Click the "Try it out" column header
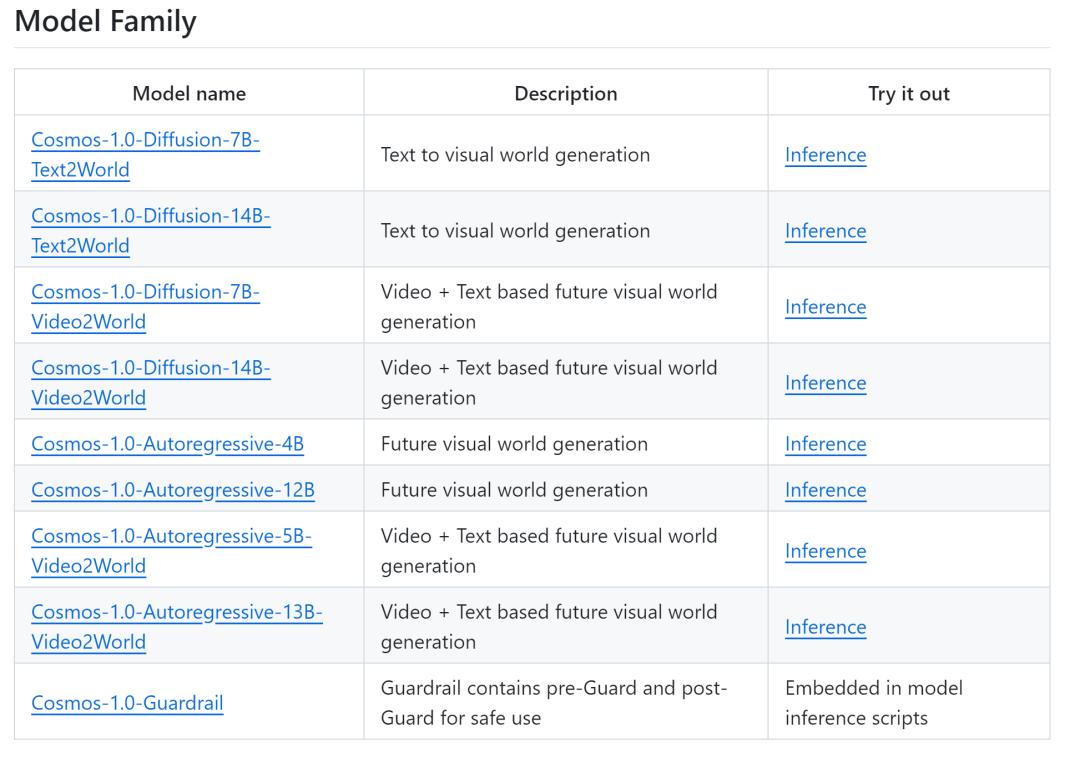1080x758 pixels. (x=908, y=94)
